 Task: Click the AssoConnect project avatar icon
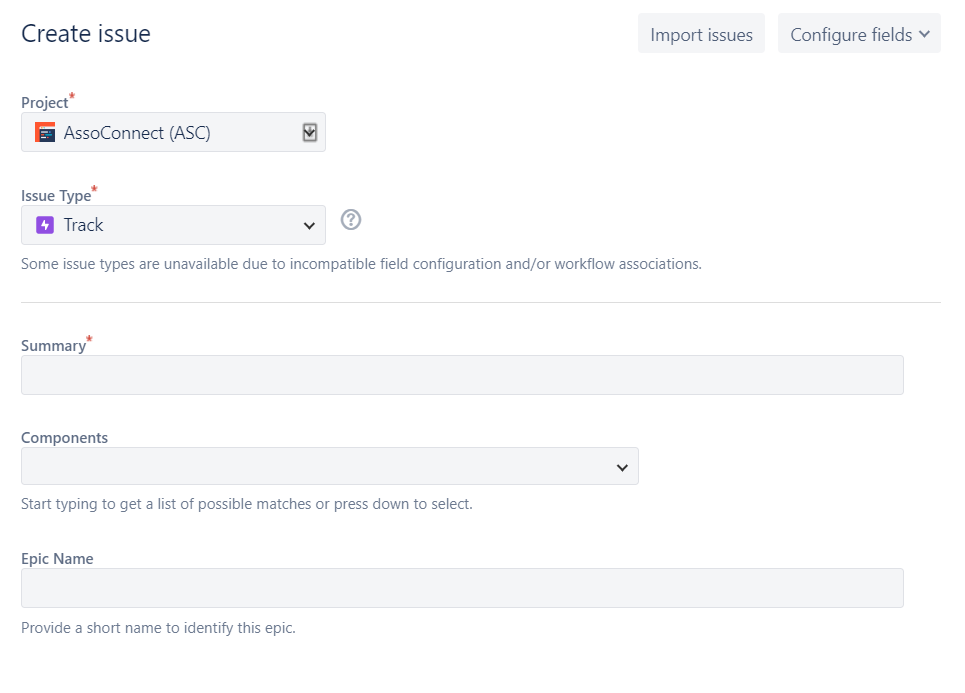[45, 132]
